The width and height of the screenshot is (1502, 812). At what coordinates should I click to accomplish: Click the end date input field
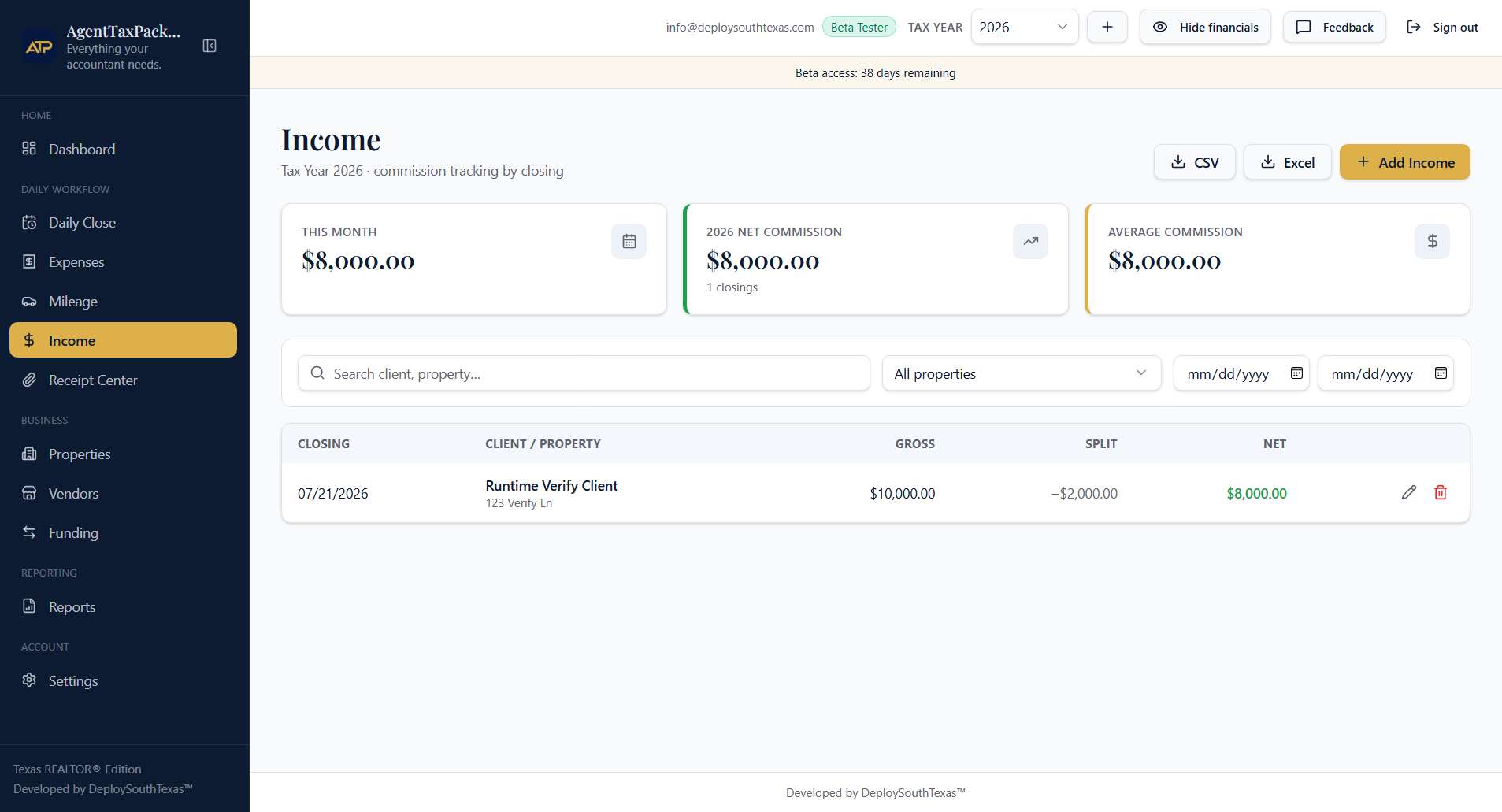tap(1385, 373)
